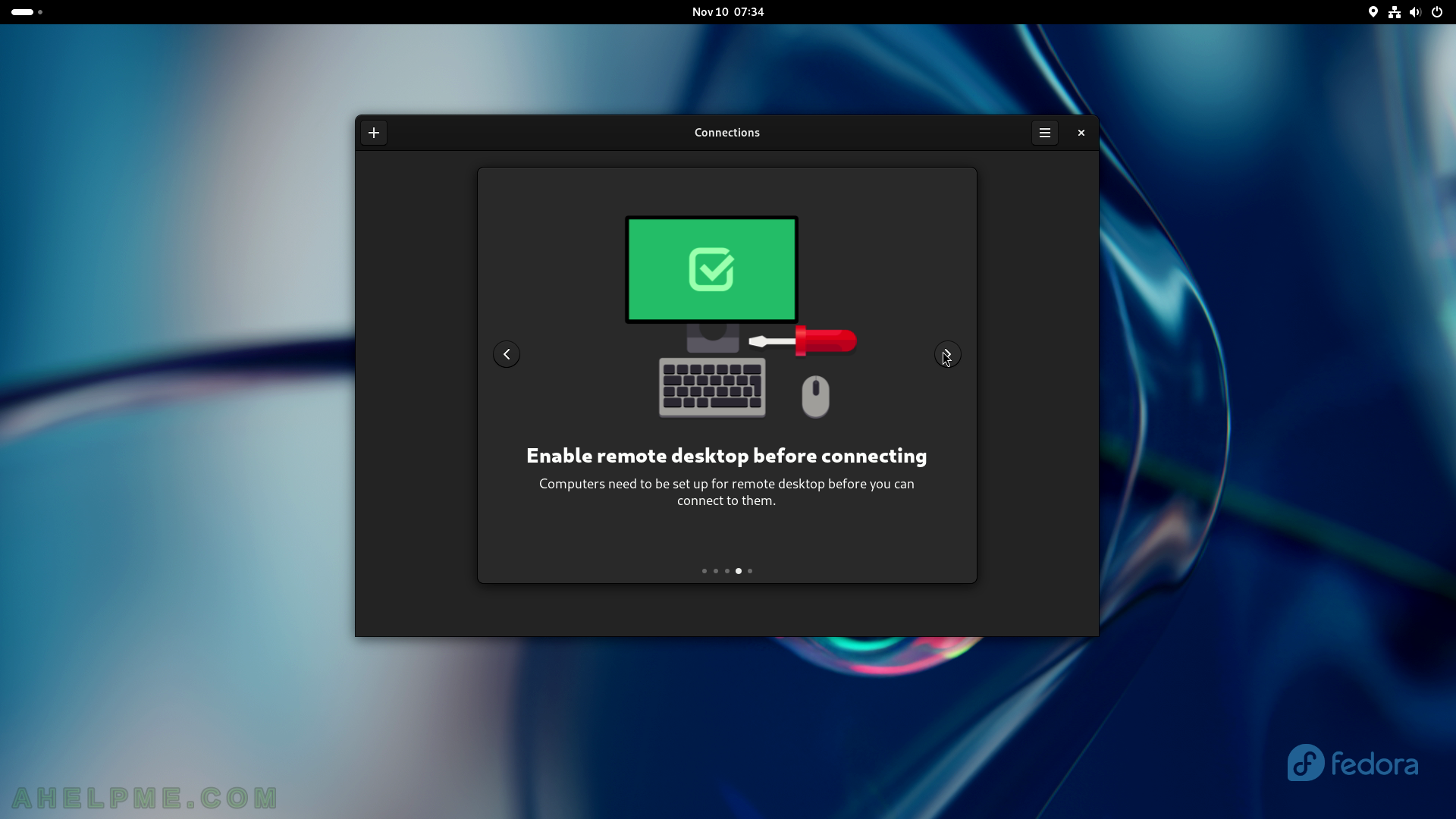
Task: Close the Connections window
Action: [x=1081, y=133]
